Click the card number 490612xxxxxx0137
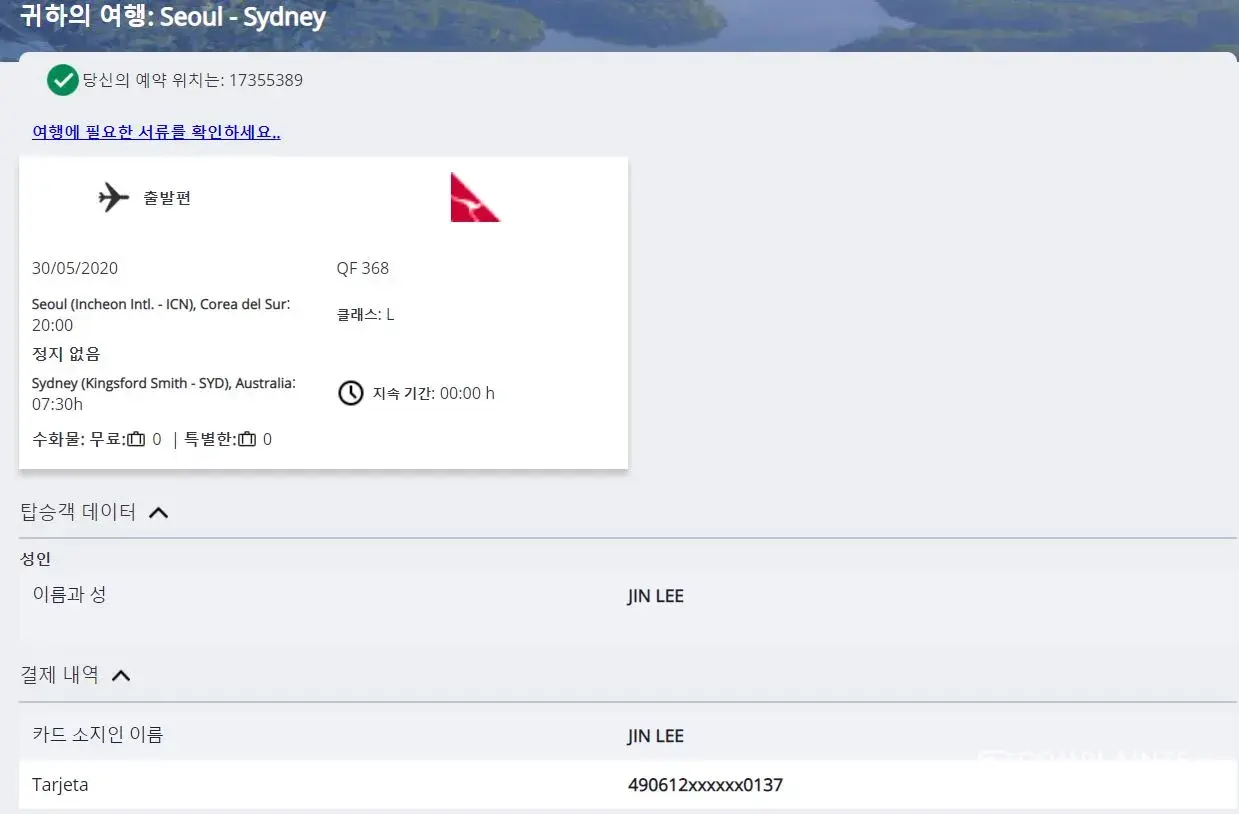 pos(705,785)
